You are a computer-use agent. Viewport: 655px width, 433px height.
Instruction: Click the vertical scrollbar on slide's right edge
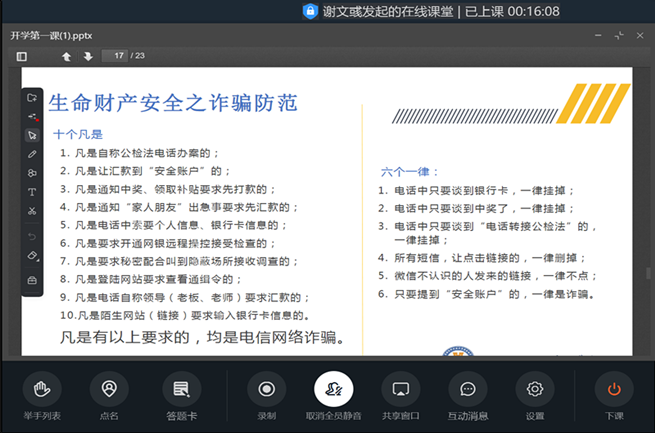(648, 273)
